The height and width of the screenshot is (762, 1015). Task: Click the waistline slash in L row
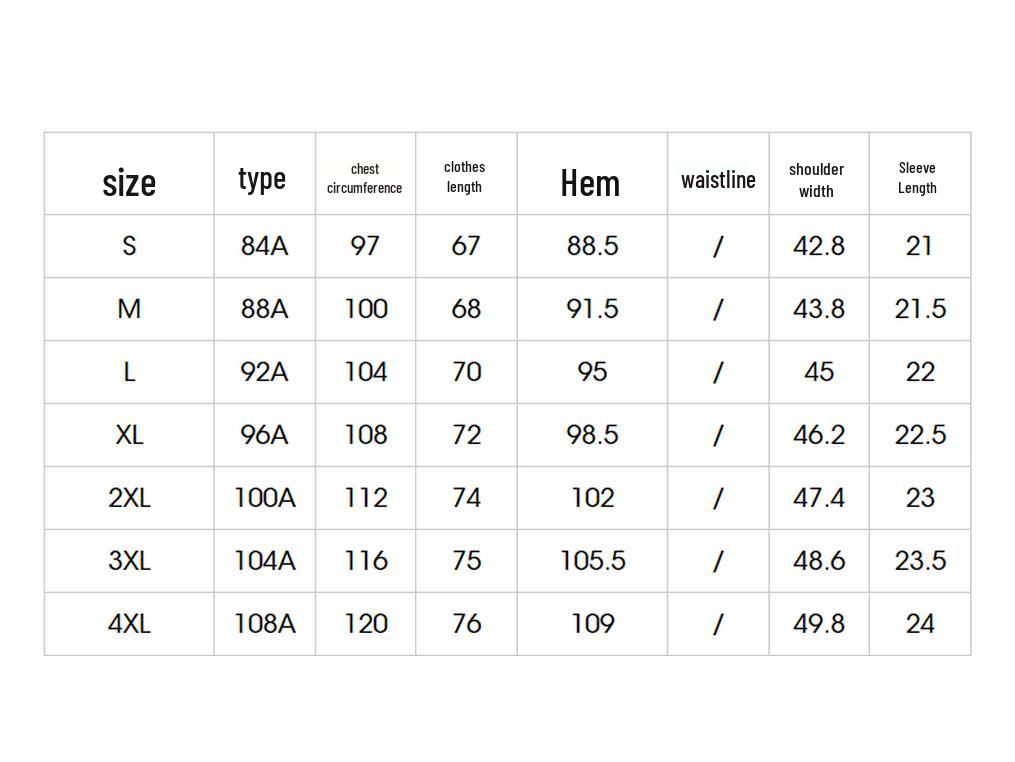[x=718, y=372]
